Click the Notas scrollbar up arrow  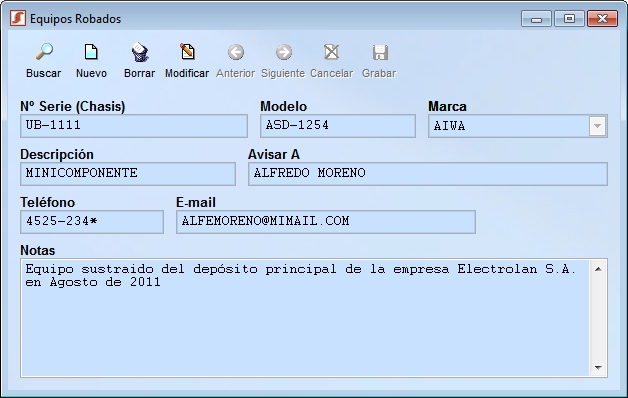pyautogui.click(x=598, y=269)
